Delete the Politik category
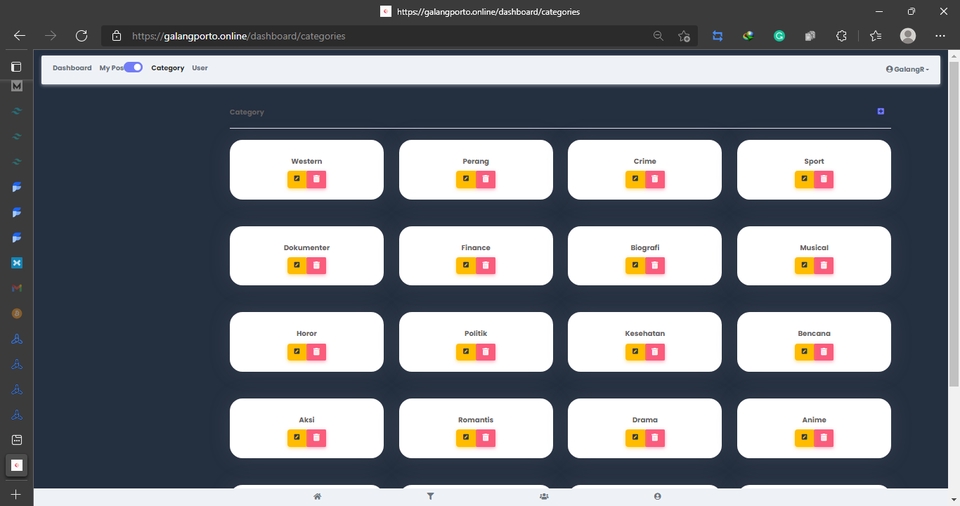 pyautogui.click(x=486, y=352)
